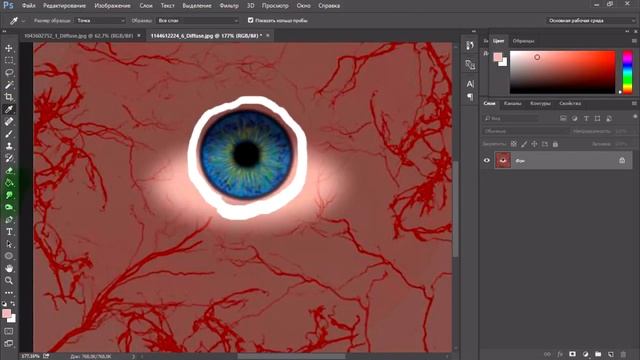Select the Pen tool
Viewport: 640px width, 360px height.
(9, 220)
